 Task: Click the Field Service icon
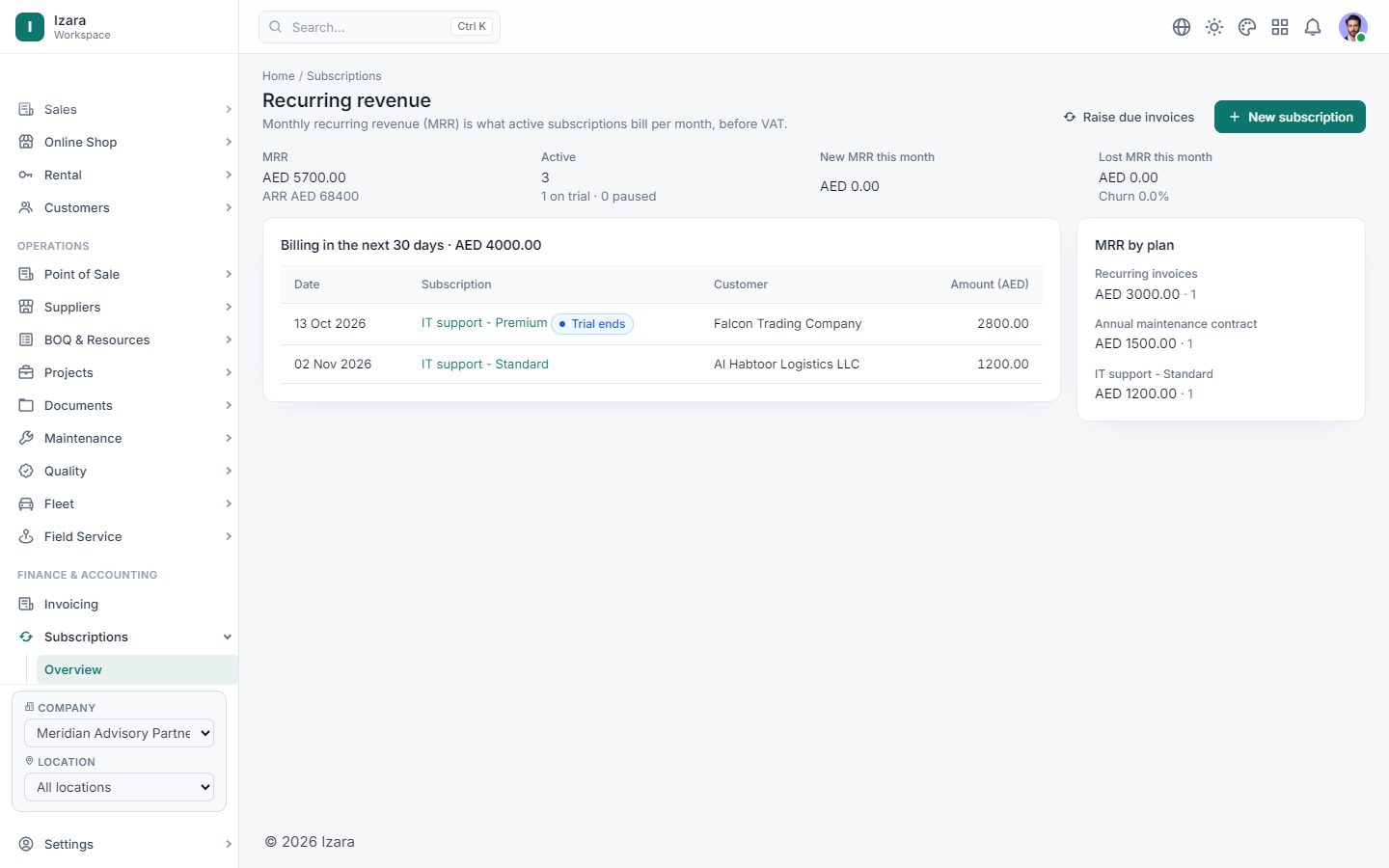tap(26, 536)
